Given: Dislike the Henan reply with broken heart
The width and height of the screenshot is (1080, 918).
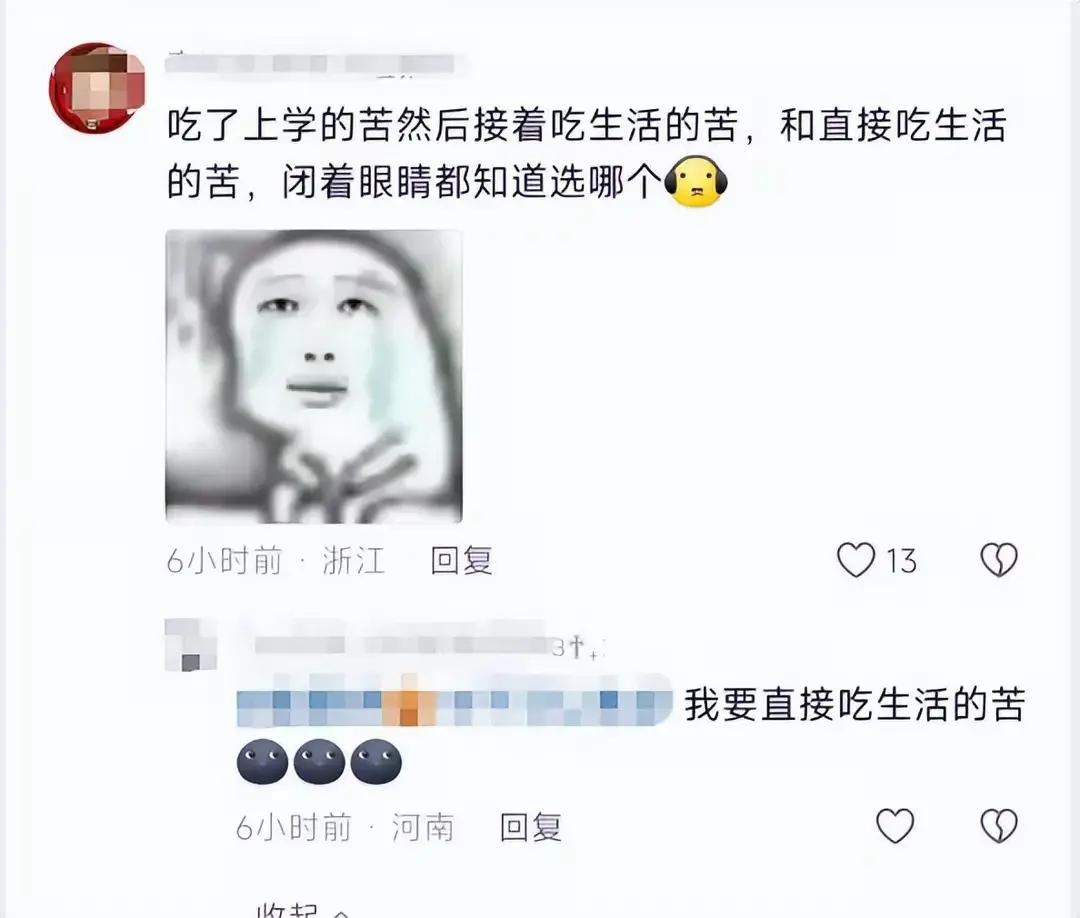Looking at the screenshot, I should (x=999, y=826).
